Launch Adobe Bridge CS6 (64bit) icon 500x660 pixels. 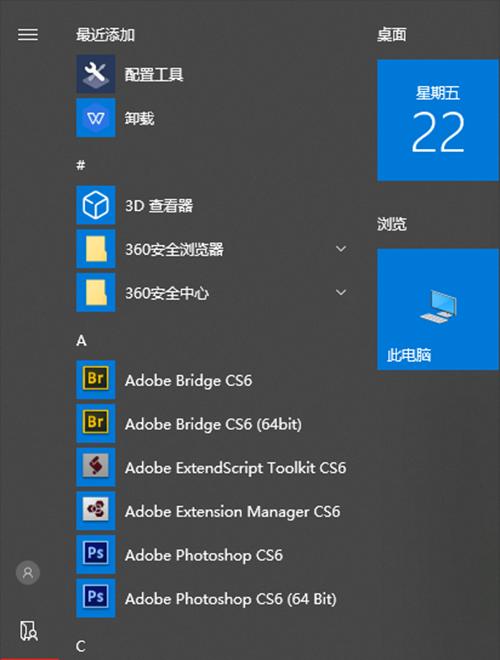(96, 423)
